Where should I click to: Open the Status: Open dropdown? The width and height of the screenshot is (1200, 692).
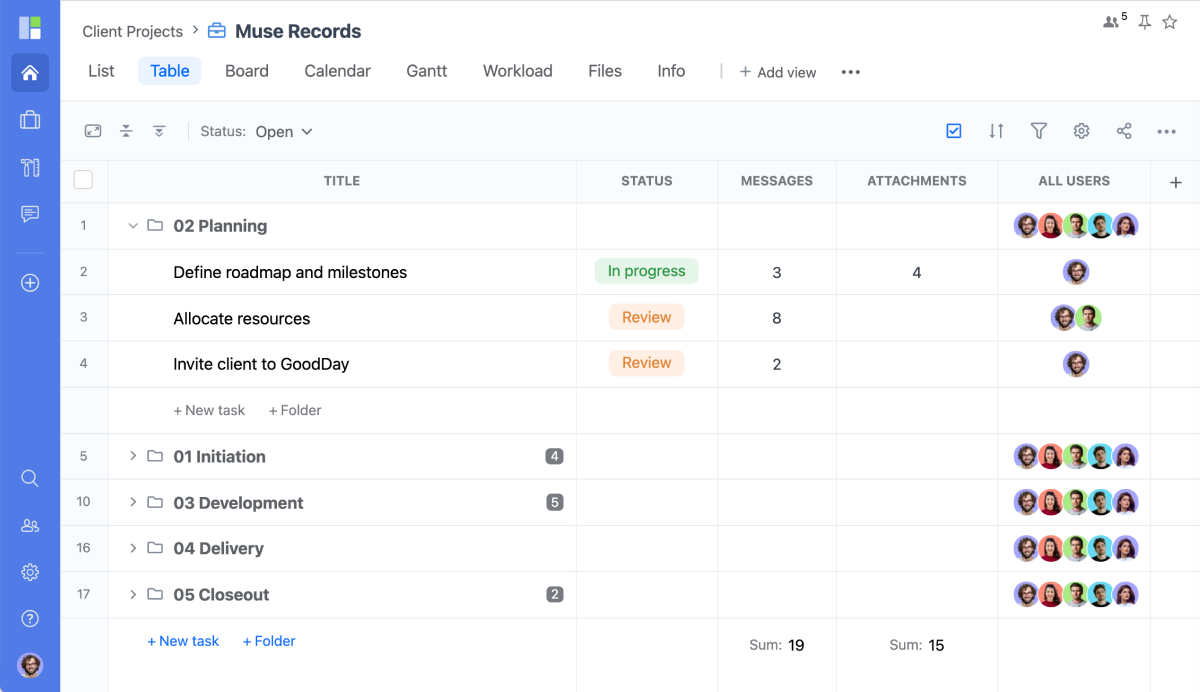(257, 131)
